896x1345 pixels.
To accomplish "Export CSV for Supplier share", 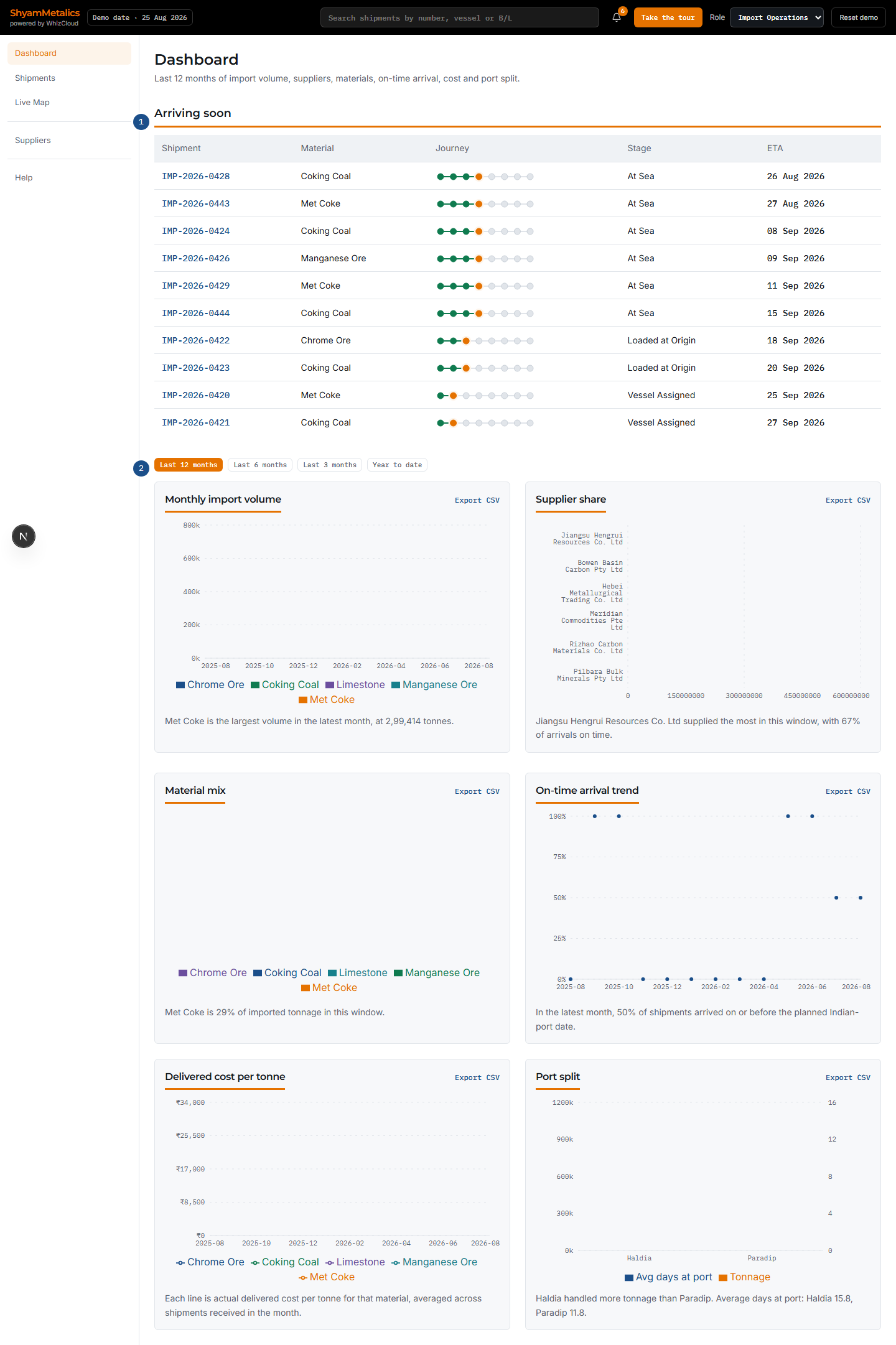I will point(848,500).
